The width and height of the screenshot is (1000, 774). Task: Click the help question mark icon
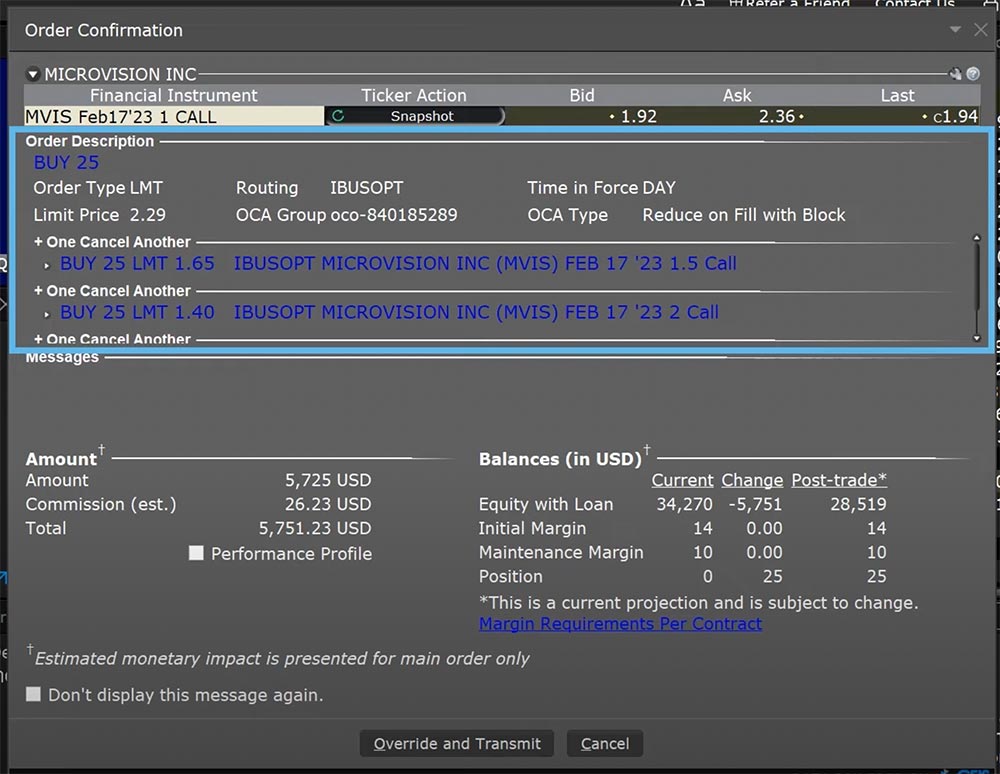click(x=972, y=74)
